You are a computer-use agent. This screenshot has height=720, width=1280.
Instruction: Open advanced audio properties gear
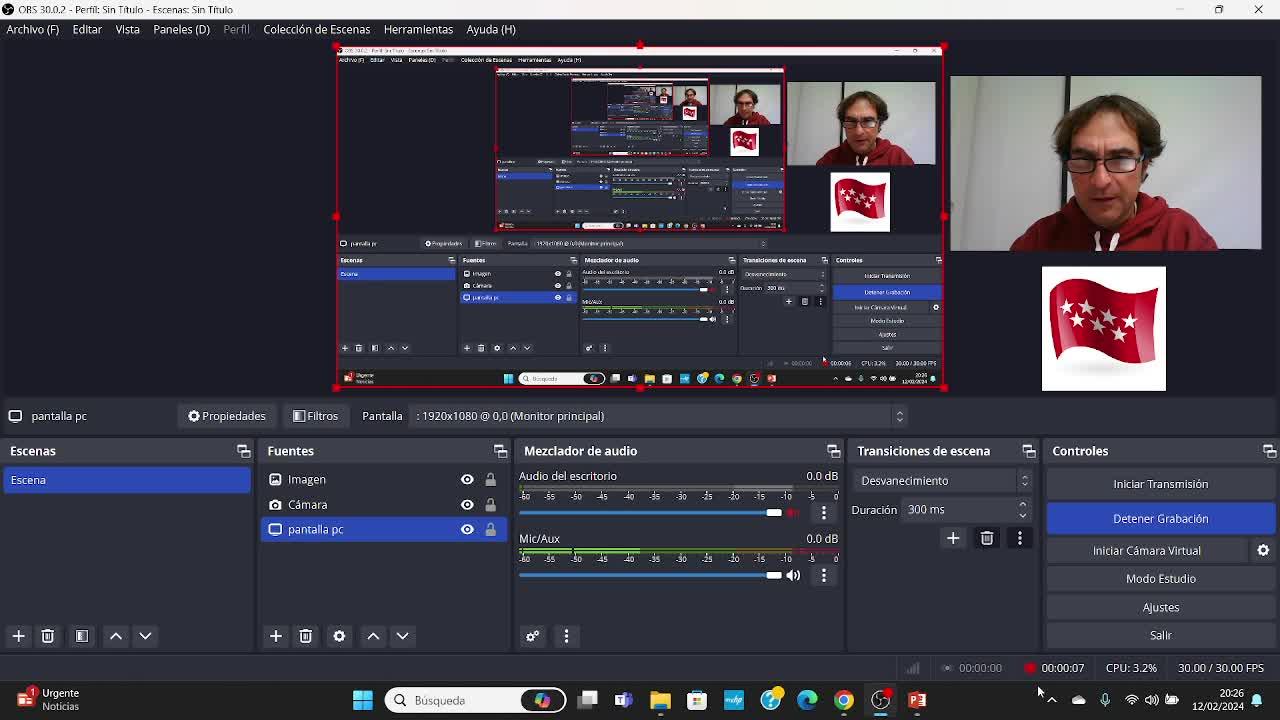coord(532,636)
